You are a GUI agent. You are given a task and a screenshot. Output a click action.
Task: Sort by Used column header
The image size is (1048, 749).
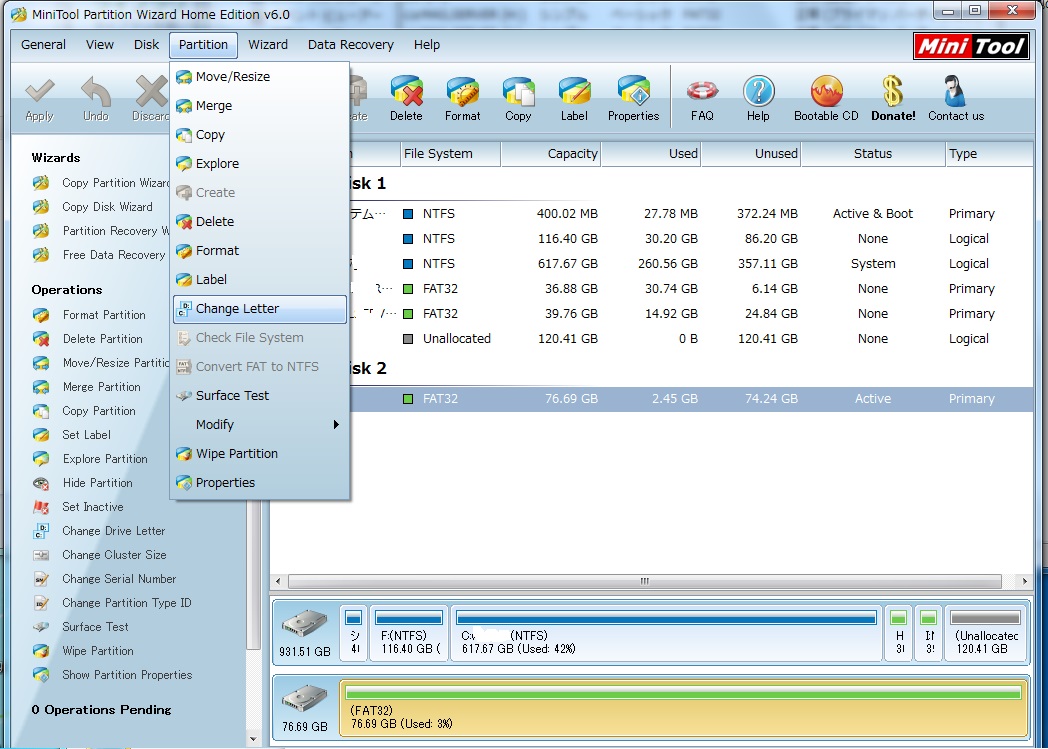tap(651, 154)
